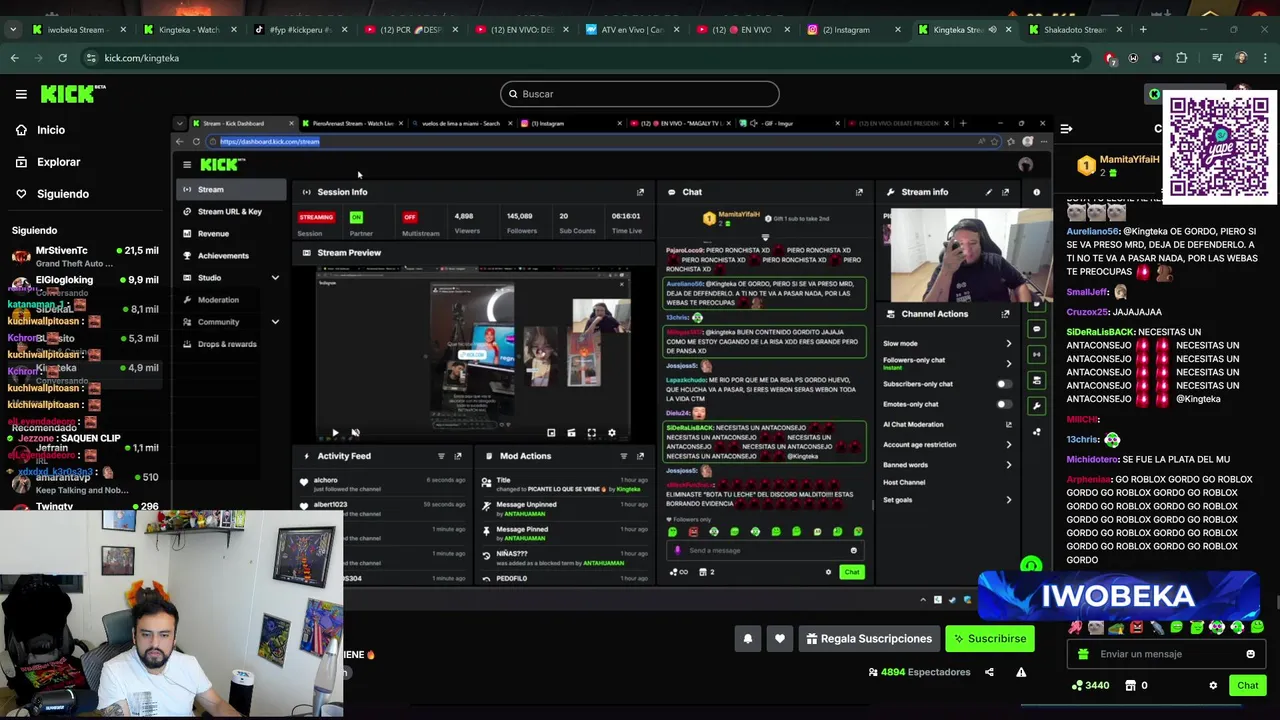Image resolution: width=1280 pixels, height=720 pixels.
Task: Click the Enviar un mensaje chat field
Action: [x=1165, y=654]
